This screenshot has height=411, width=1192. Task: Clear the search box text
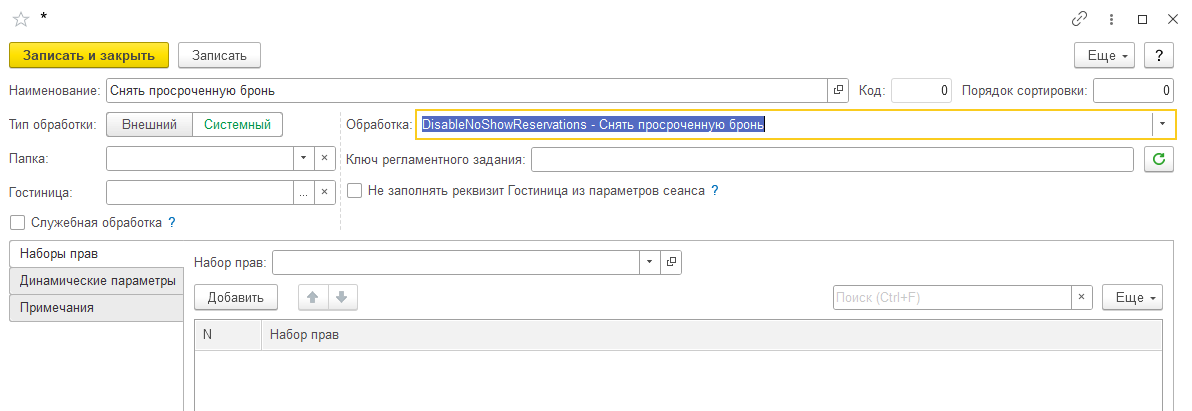point(1082,297)
